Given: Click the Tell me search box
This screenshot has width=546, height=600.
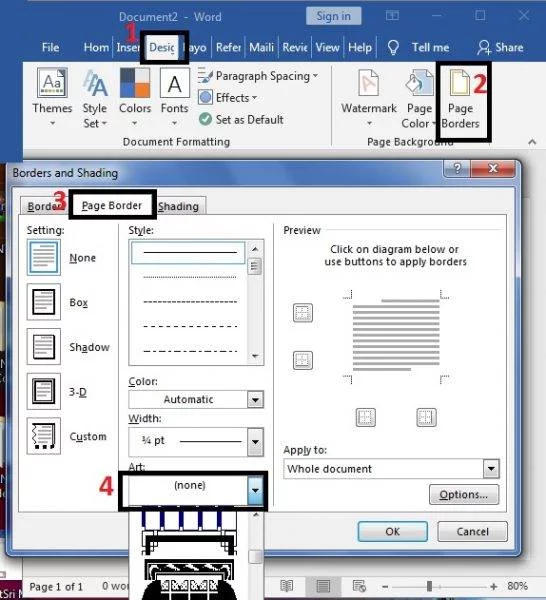Looking at the screenshot, I should point(430,47).
